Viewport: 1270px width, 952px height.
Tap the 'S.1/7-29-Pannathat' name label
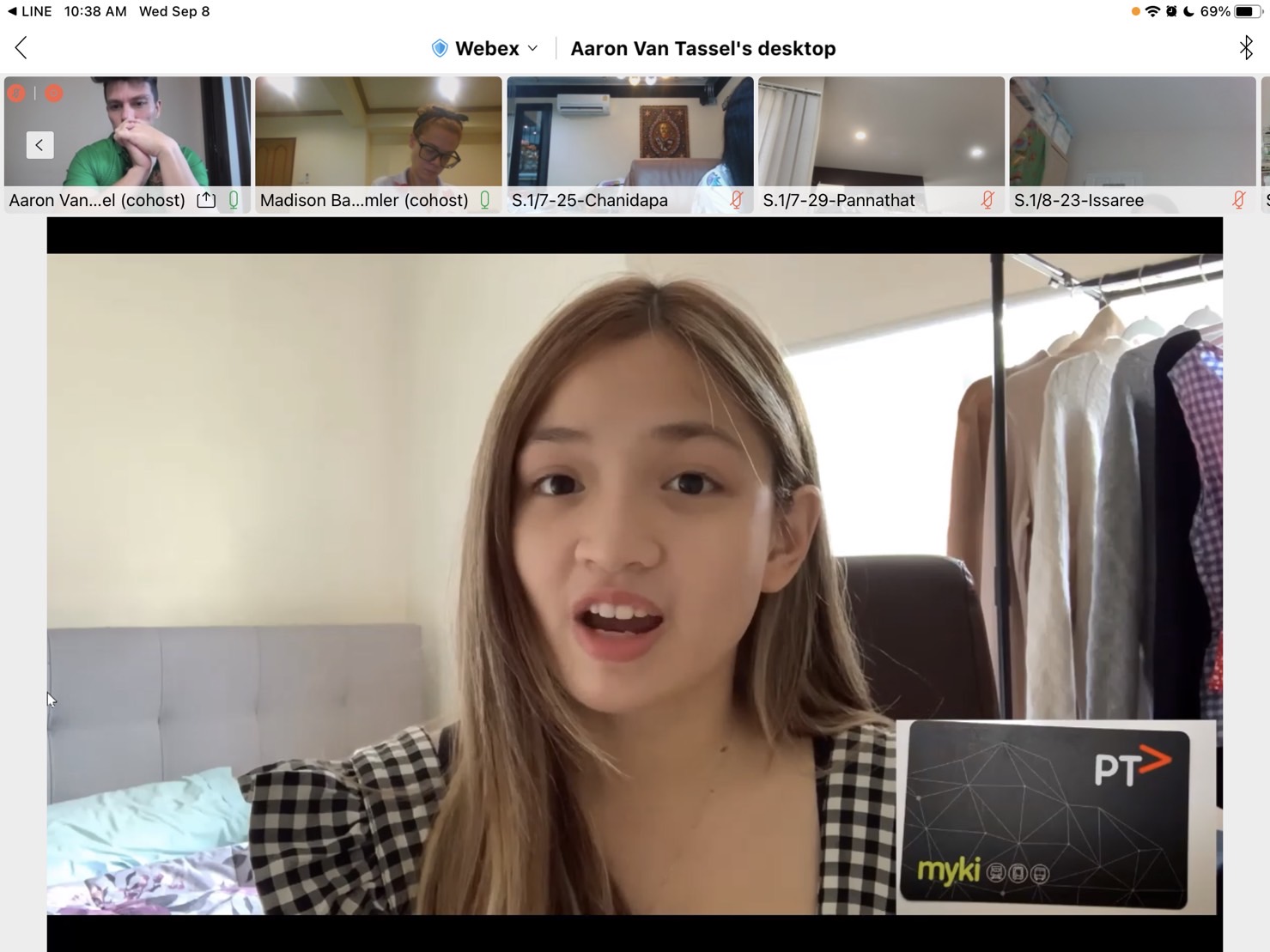pyautogui.click(x=839, y=200)
